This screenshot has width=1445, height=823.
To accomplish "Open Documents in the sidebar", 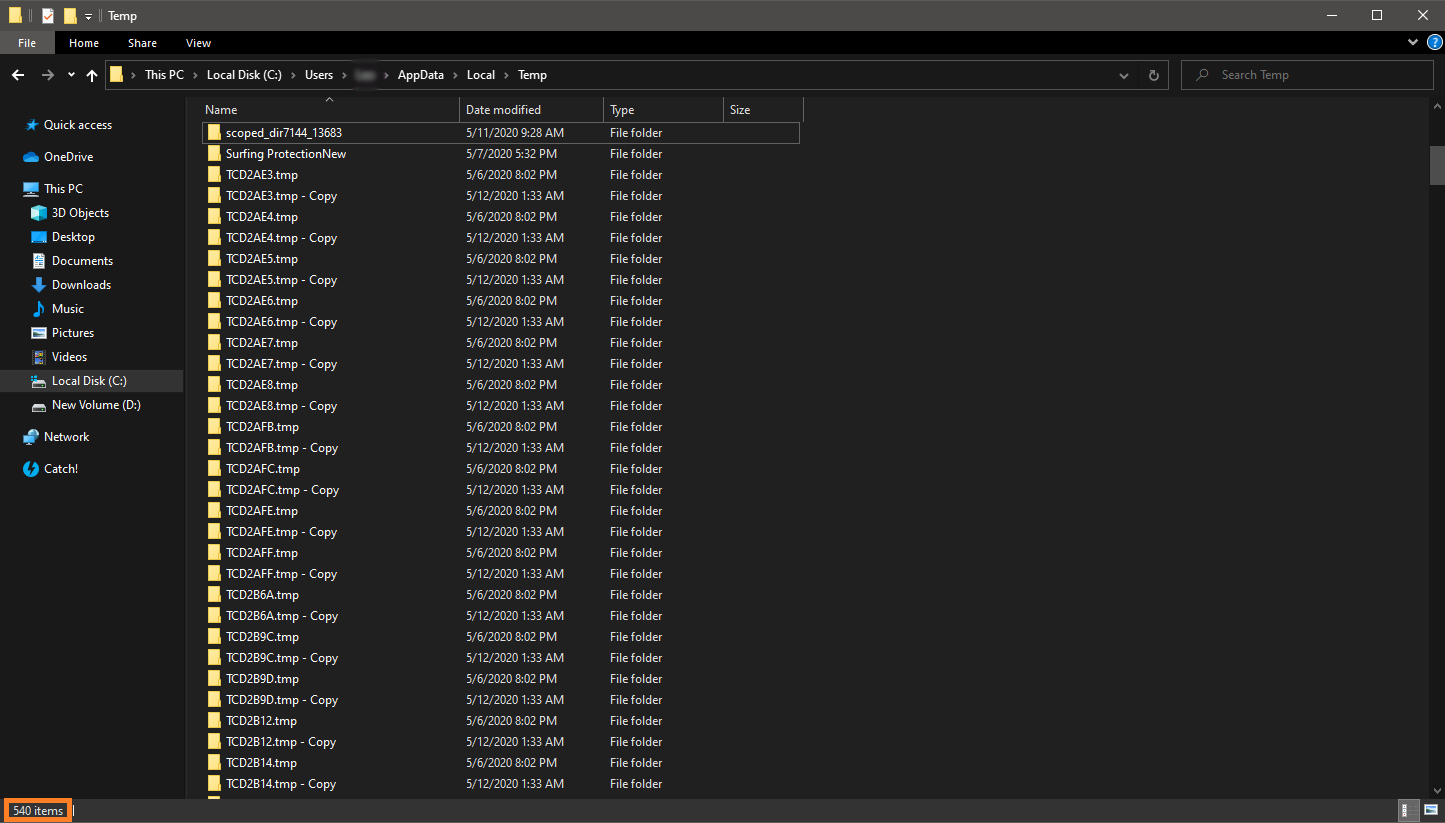I will [x=82, y=261].
